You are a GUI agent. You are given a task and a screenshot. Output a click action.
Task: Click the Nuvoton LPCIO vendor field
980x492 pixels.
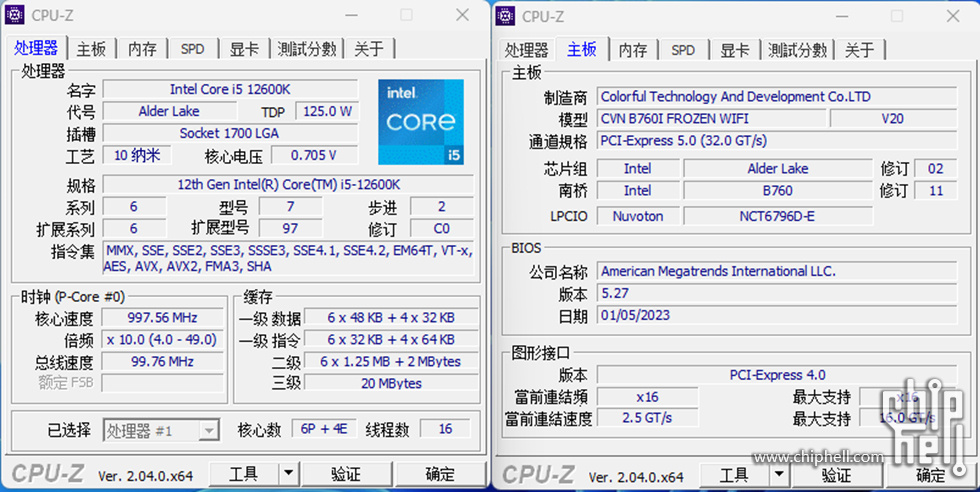pos(638,216)
